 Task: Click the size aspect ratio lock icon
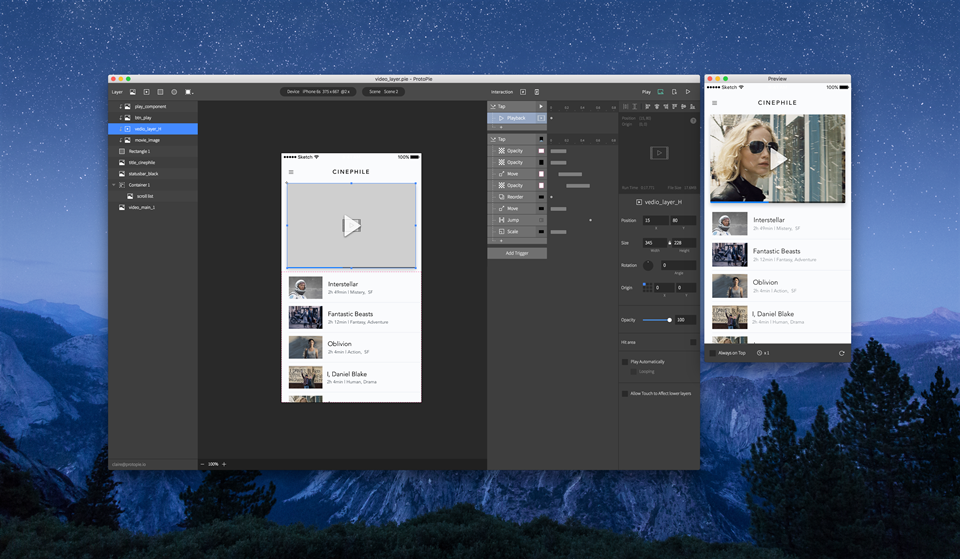tap(670, 243)
